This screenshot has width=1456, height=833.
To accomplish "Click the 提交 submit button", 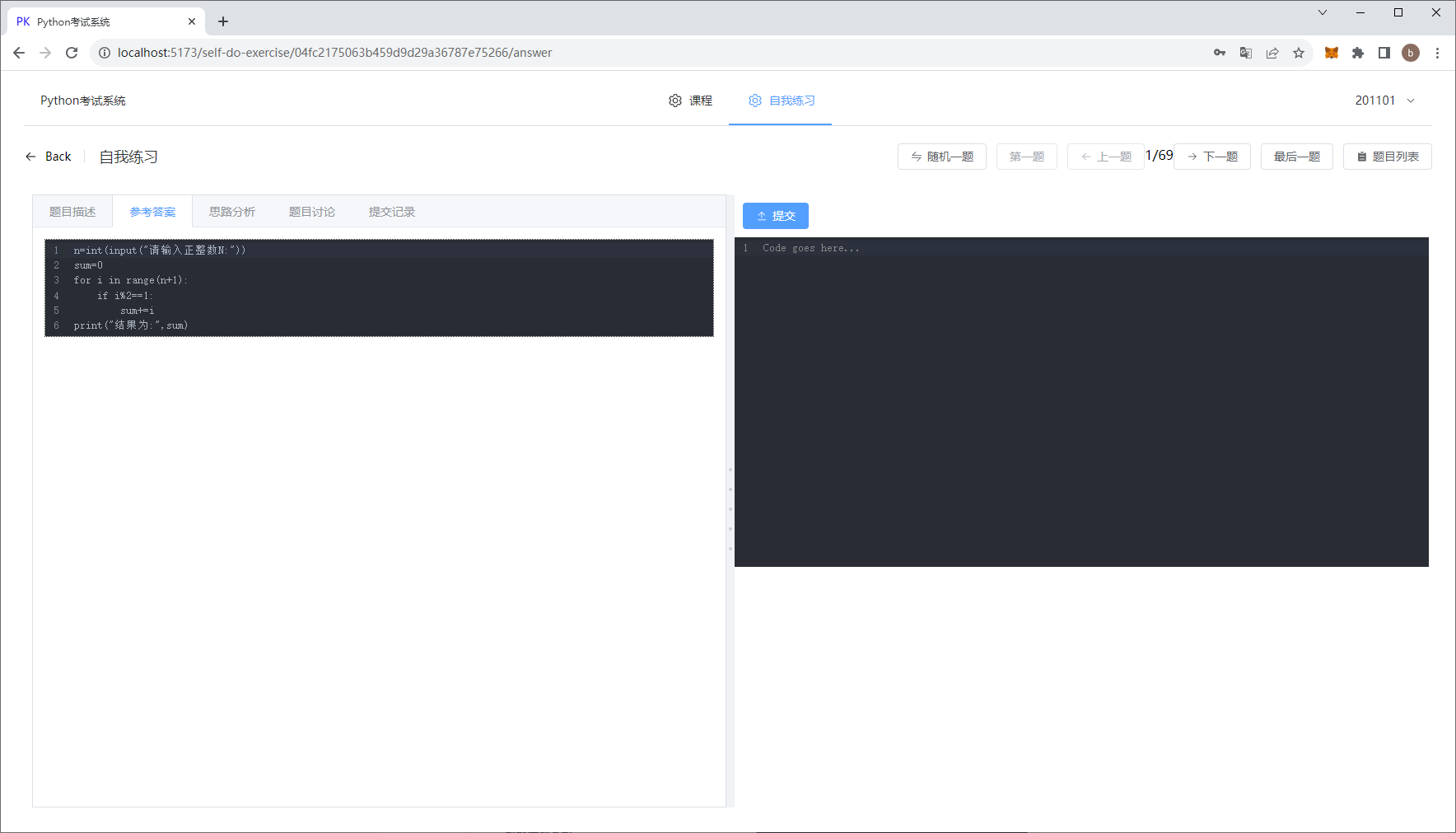I will click(x=776, y=216).
